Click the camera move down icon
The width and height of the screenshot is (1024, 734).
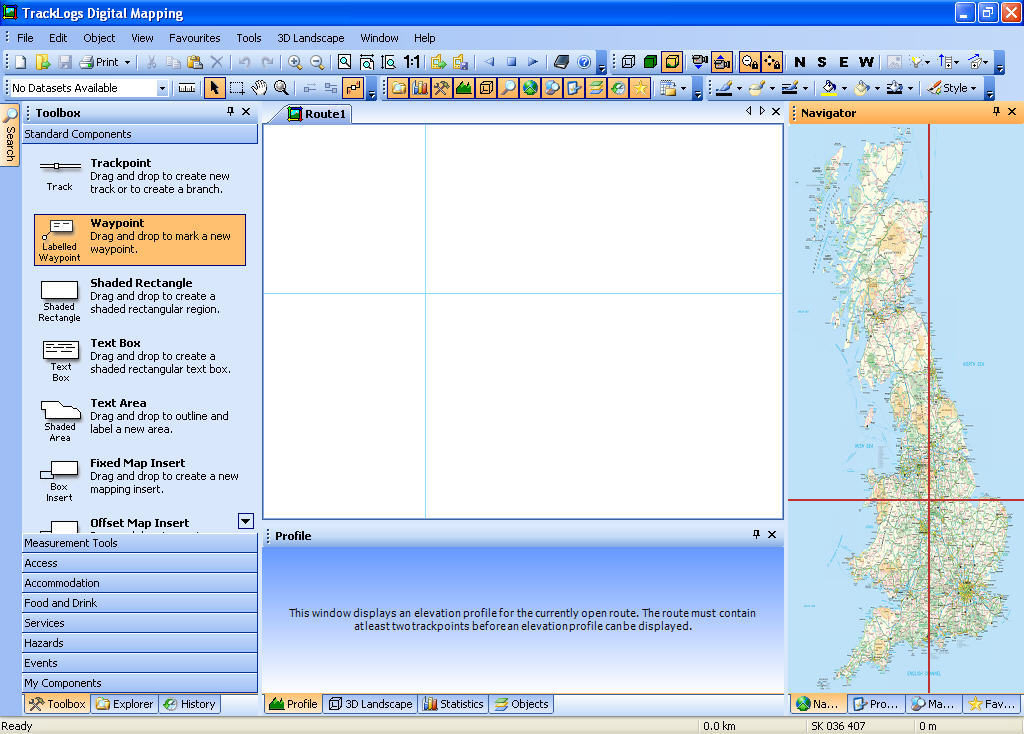699,62
